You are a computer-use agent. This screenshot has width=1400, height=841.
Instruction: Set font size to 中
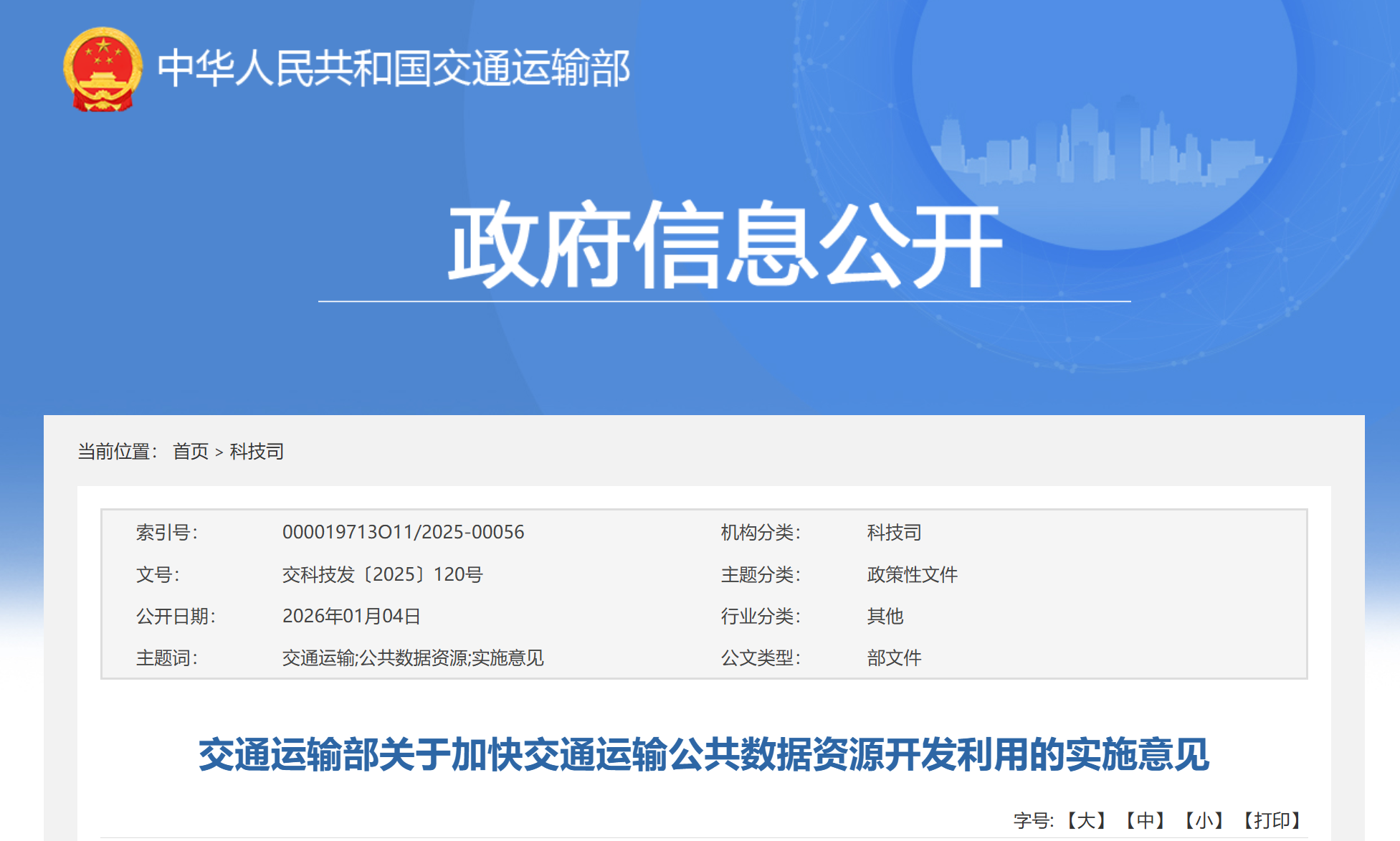tap(1145, 820)
